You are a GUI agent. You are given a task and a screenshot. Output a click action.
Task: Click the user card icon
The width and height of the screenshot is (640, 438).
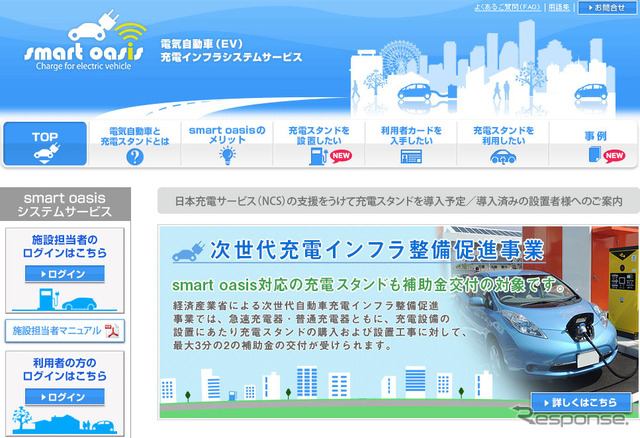pos(411,157)
